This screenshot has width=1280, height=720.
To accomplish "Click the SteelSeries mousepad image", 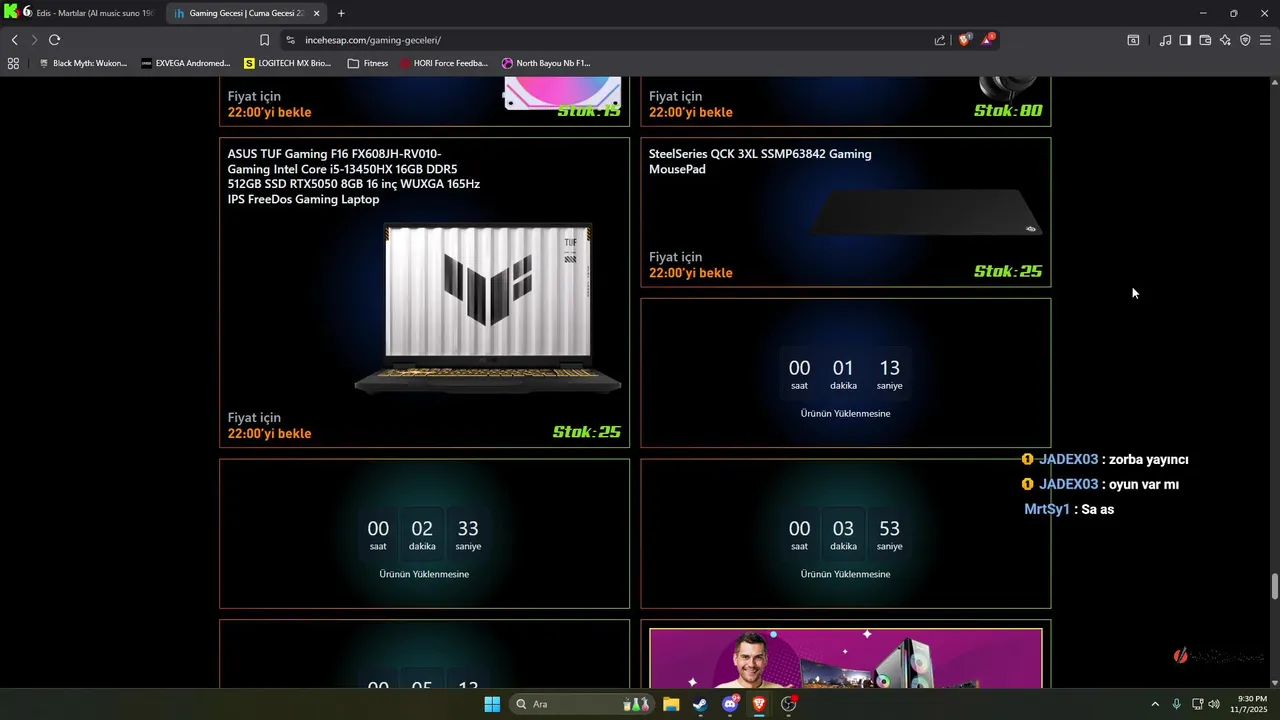I will (926, 212).
